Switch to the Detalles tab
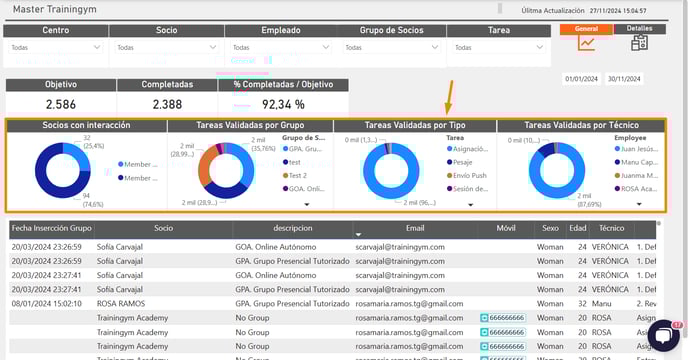Image resolution: width=688 pixels, height=360 pixels. click(639, 29)
